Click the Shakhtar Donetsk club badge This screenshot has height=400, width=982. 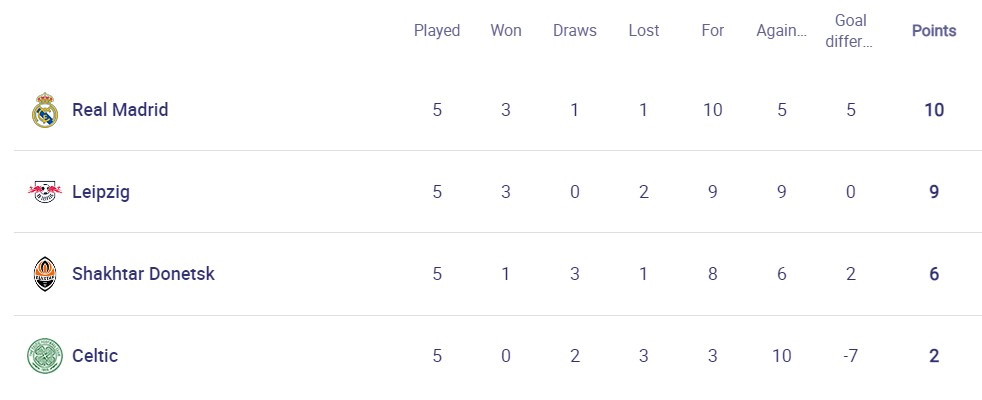[x=44, y=274]
